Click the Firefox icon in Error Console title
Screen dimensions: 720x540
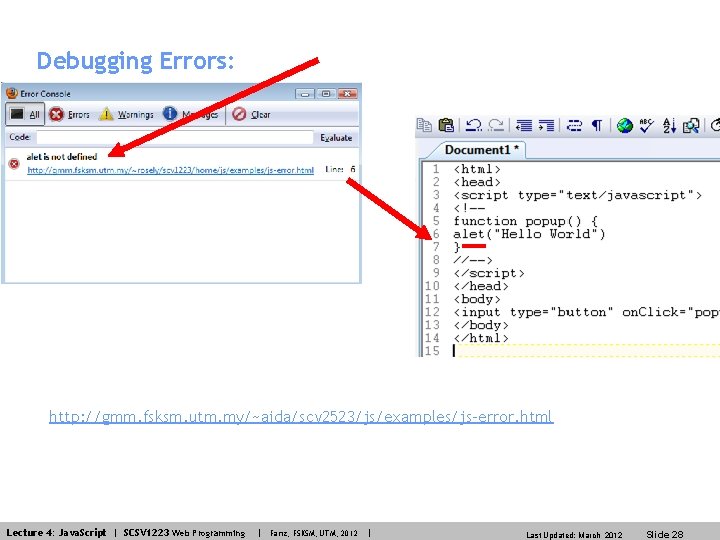(11, 93)
